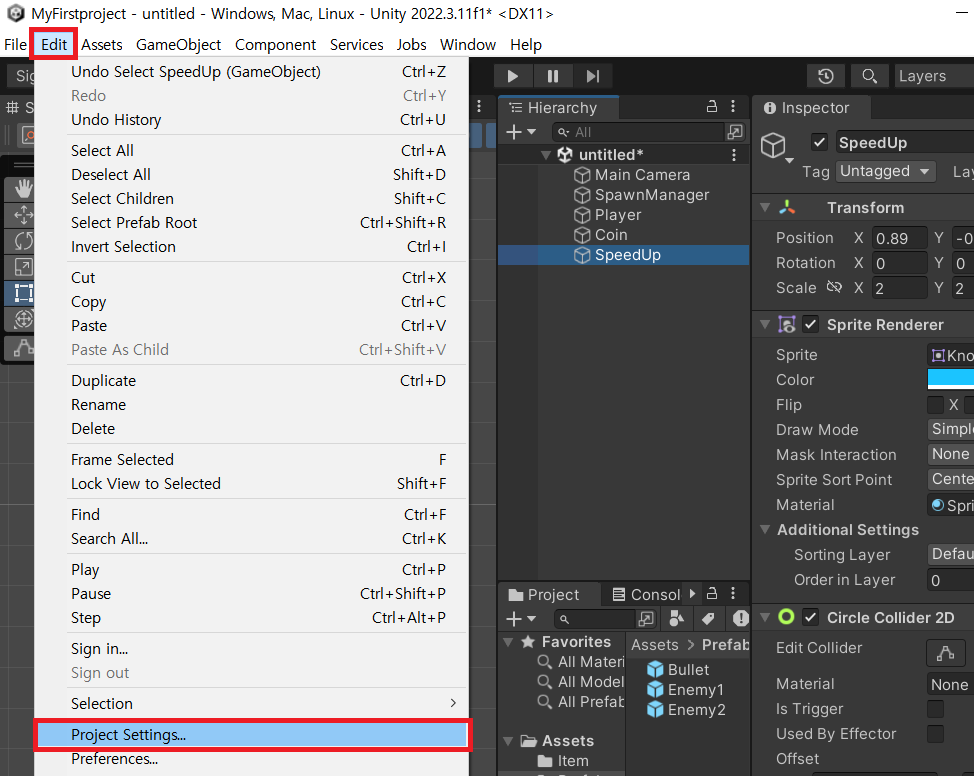The width and height of the screenshot is (974, 776).
Task: Collapse the Circle Collider 2D component
Action: (x=765, y=618)
